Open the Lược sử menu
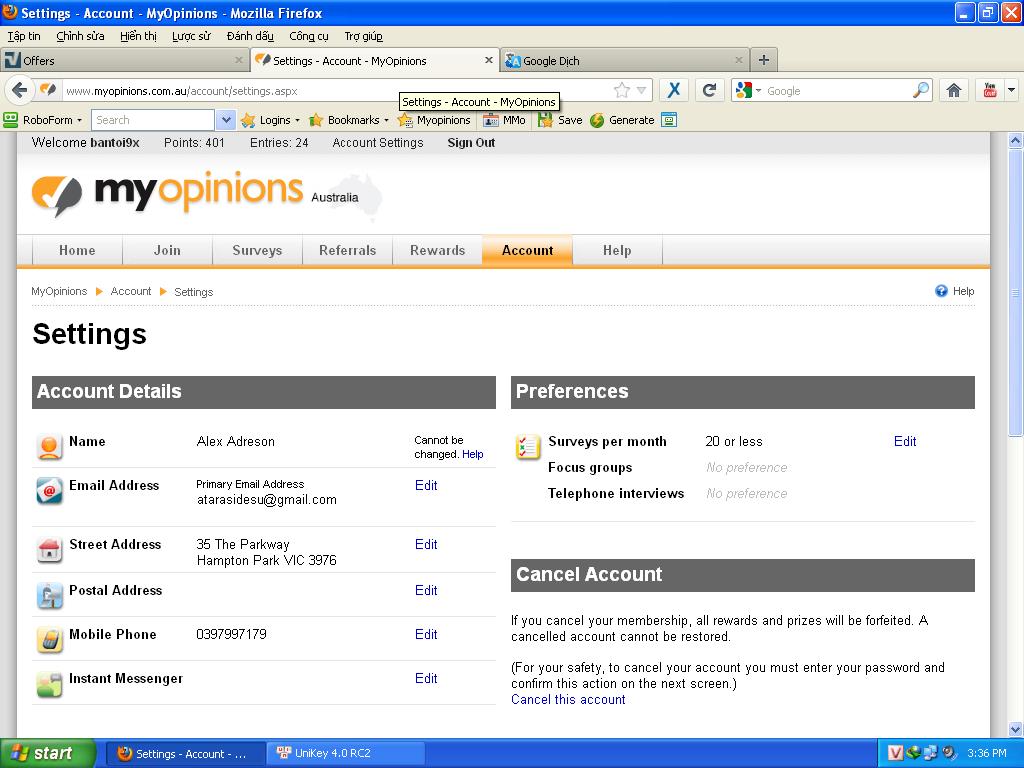This screenshot has height=768, width=1024. [191, 36]
